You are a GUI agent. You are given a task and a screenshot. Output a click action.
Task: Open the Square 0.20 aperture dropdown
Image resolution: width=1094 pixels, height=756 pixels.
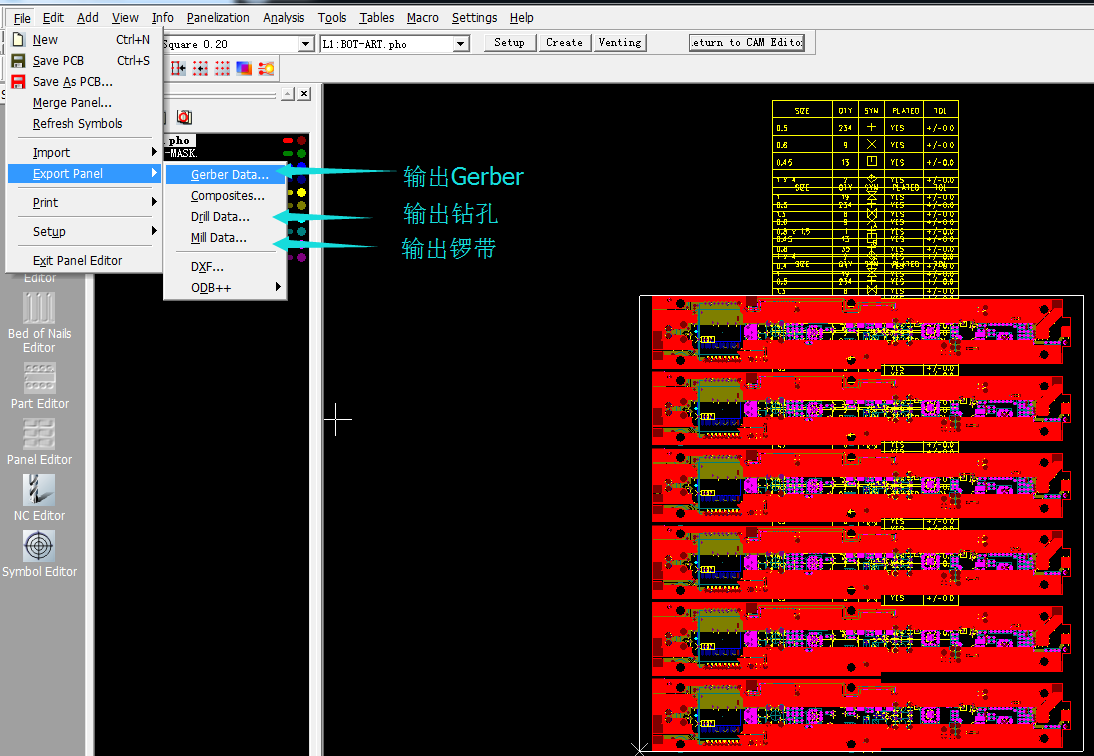(x=306, y=44)
